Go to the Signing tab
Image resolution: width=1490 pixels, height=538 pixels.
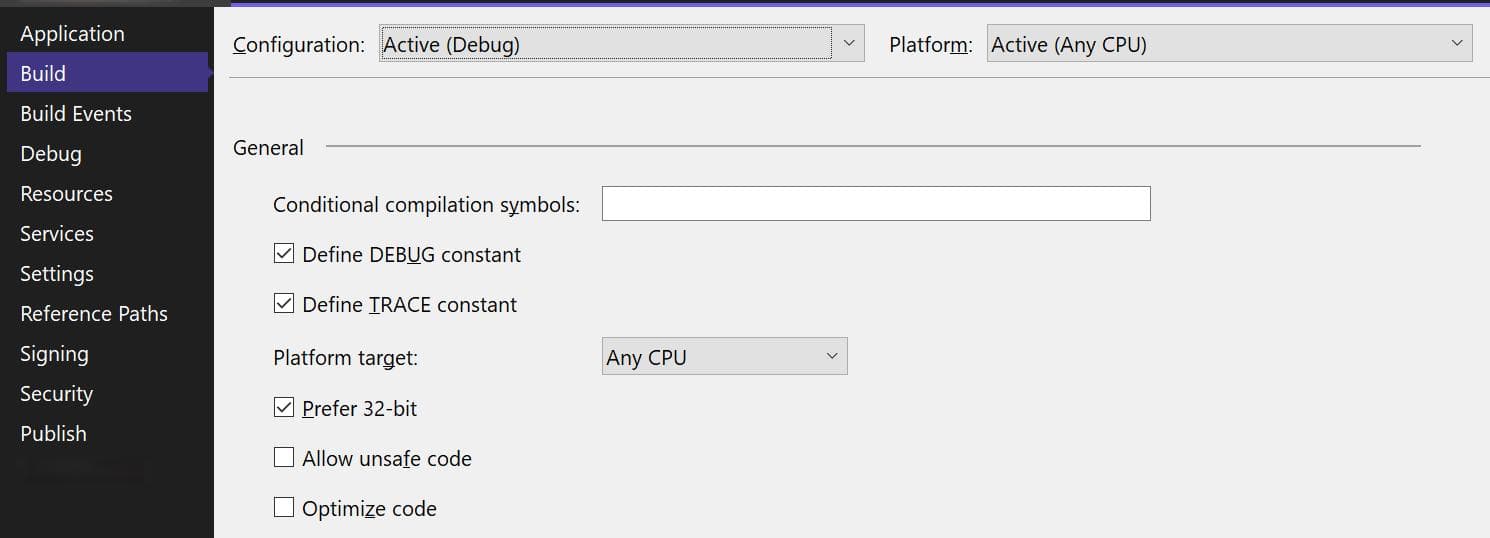click(x=54, y=354)
